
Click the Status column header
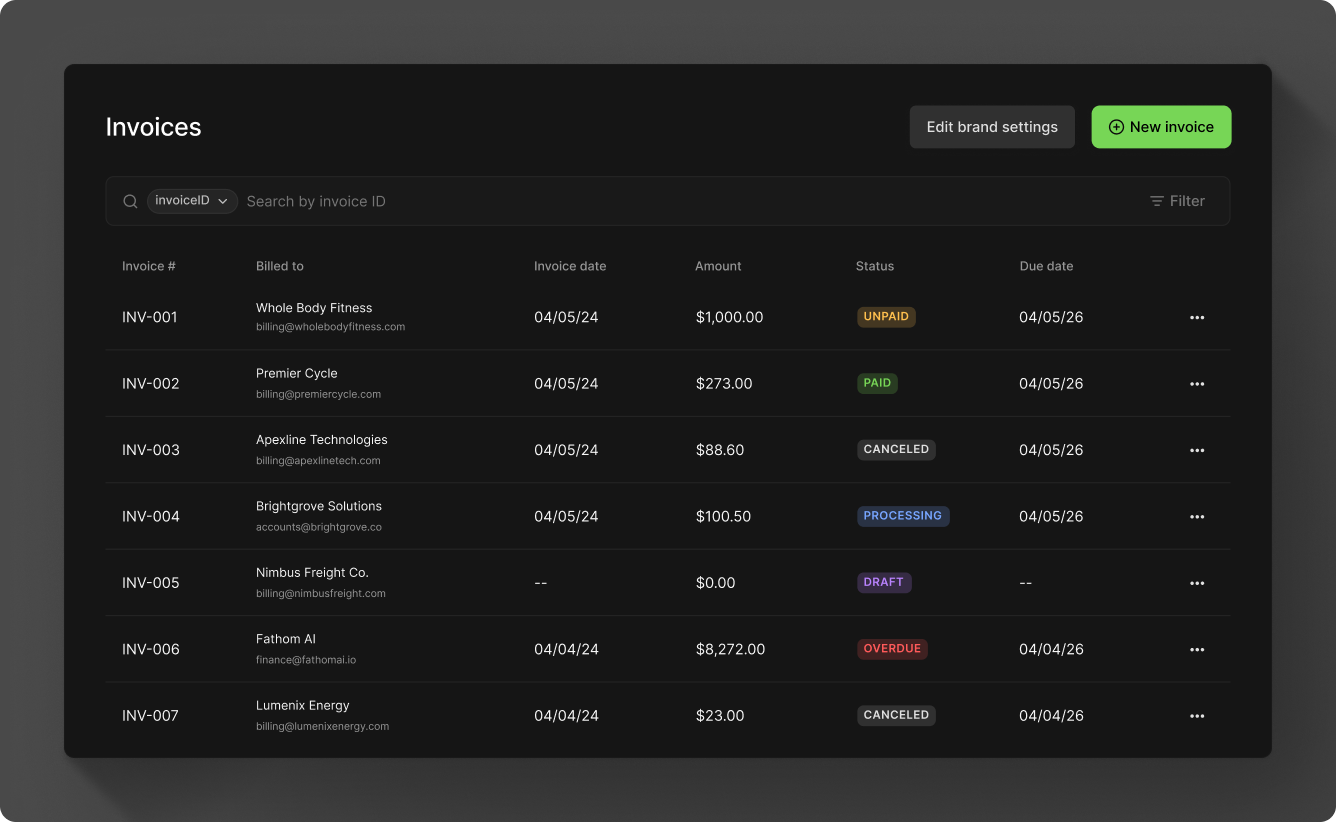874,266
